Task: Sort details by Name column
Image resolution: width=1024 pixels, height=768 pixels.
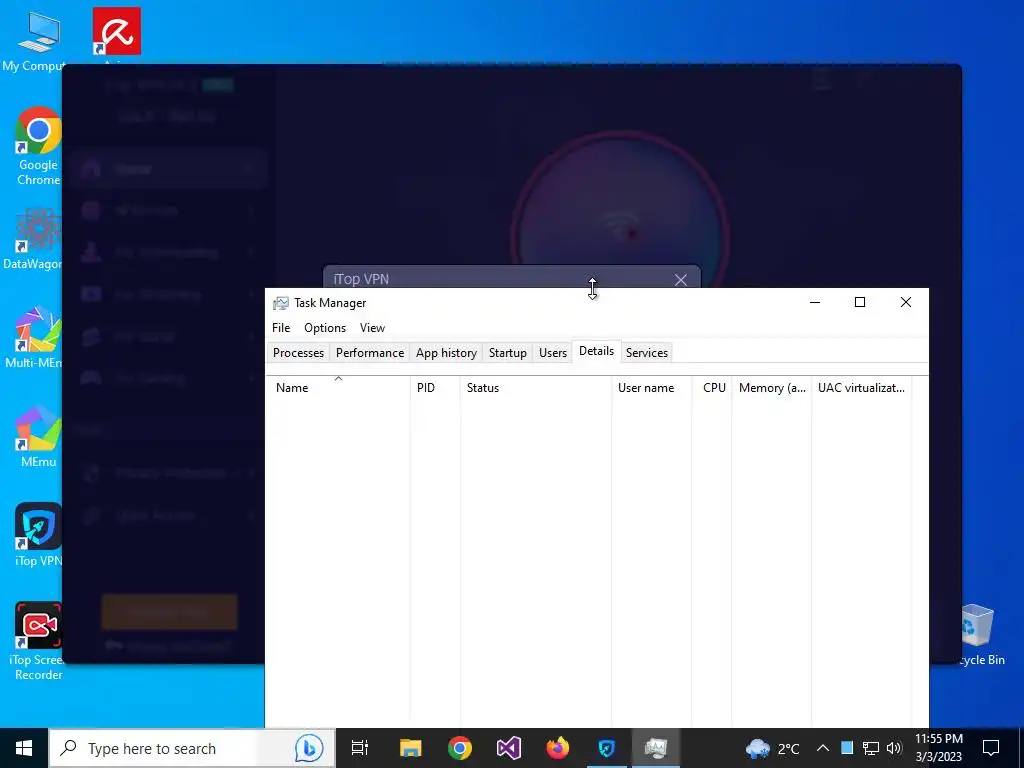Action: [x=338, y=388]
